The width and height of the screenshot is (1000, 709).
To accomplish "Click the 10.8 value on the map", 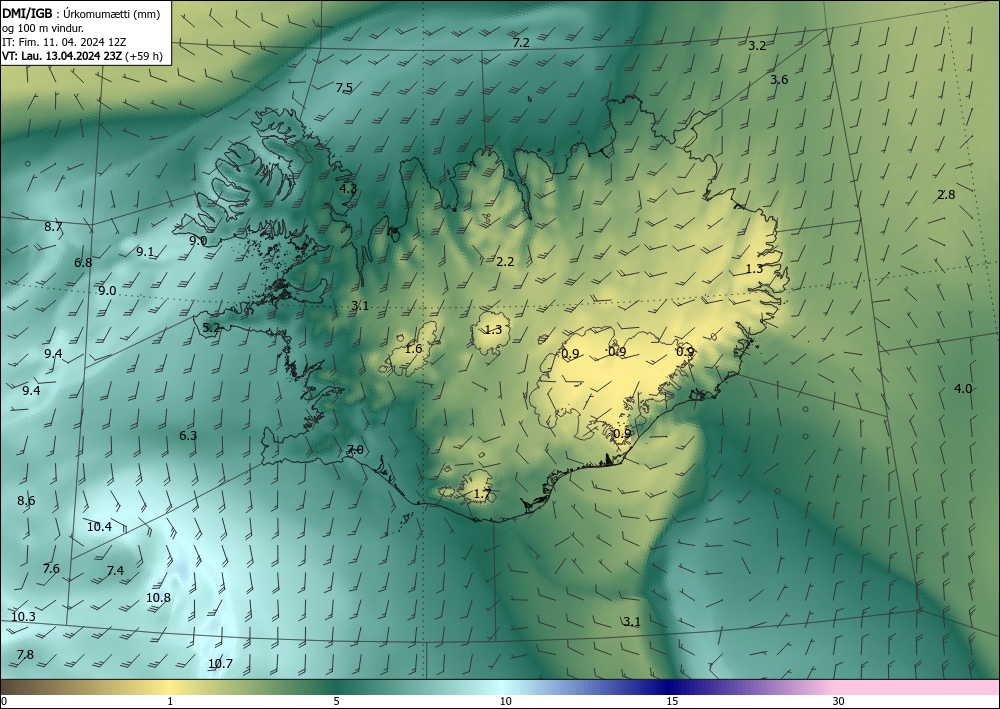I will [158, 598].
